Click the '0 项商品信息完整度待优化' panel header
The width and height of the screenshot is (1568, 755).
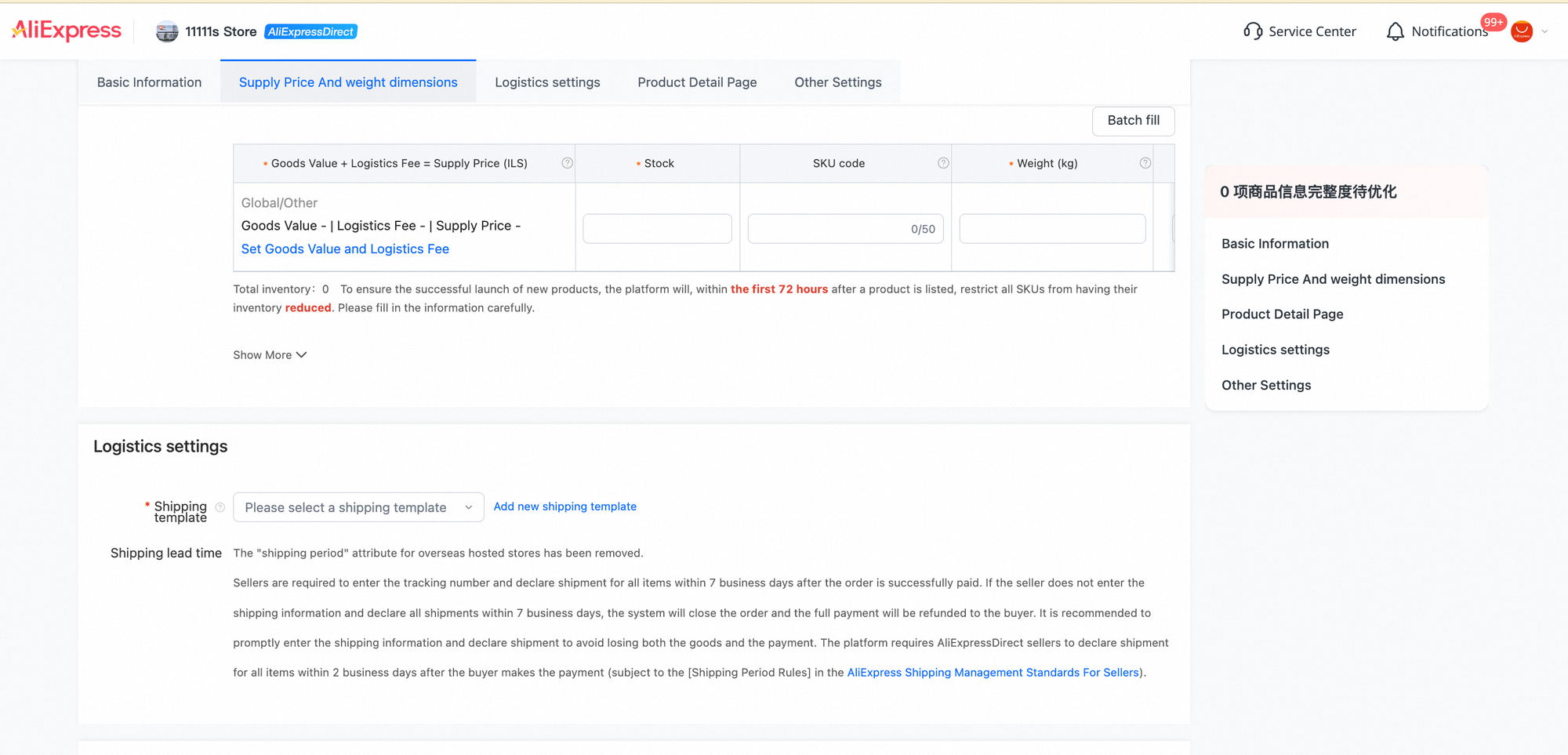(1346, 192)
